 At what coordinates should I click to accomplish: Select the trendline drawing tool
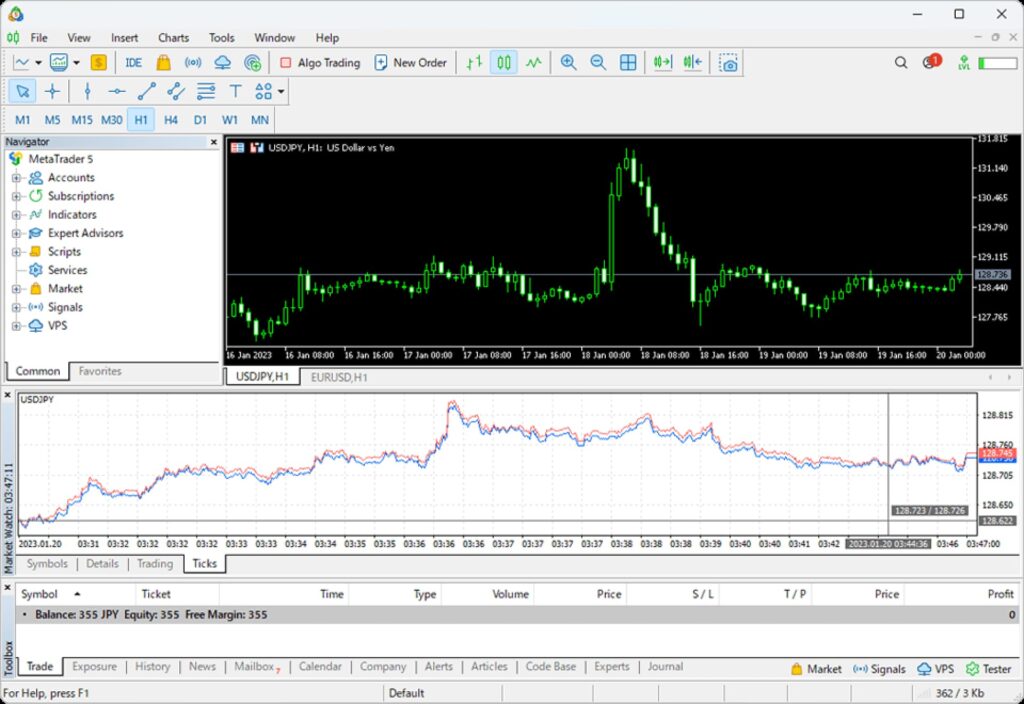click(147, 91)
